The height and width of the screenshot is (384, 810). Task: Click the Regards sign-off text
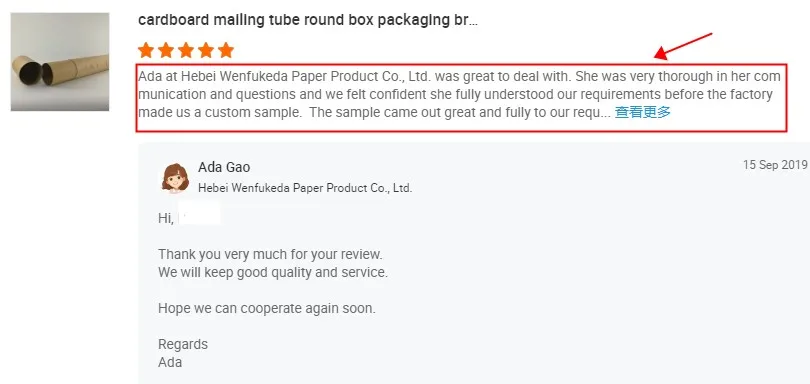(183, 345)
